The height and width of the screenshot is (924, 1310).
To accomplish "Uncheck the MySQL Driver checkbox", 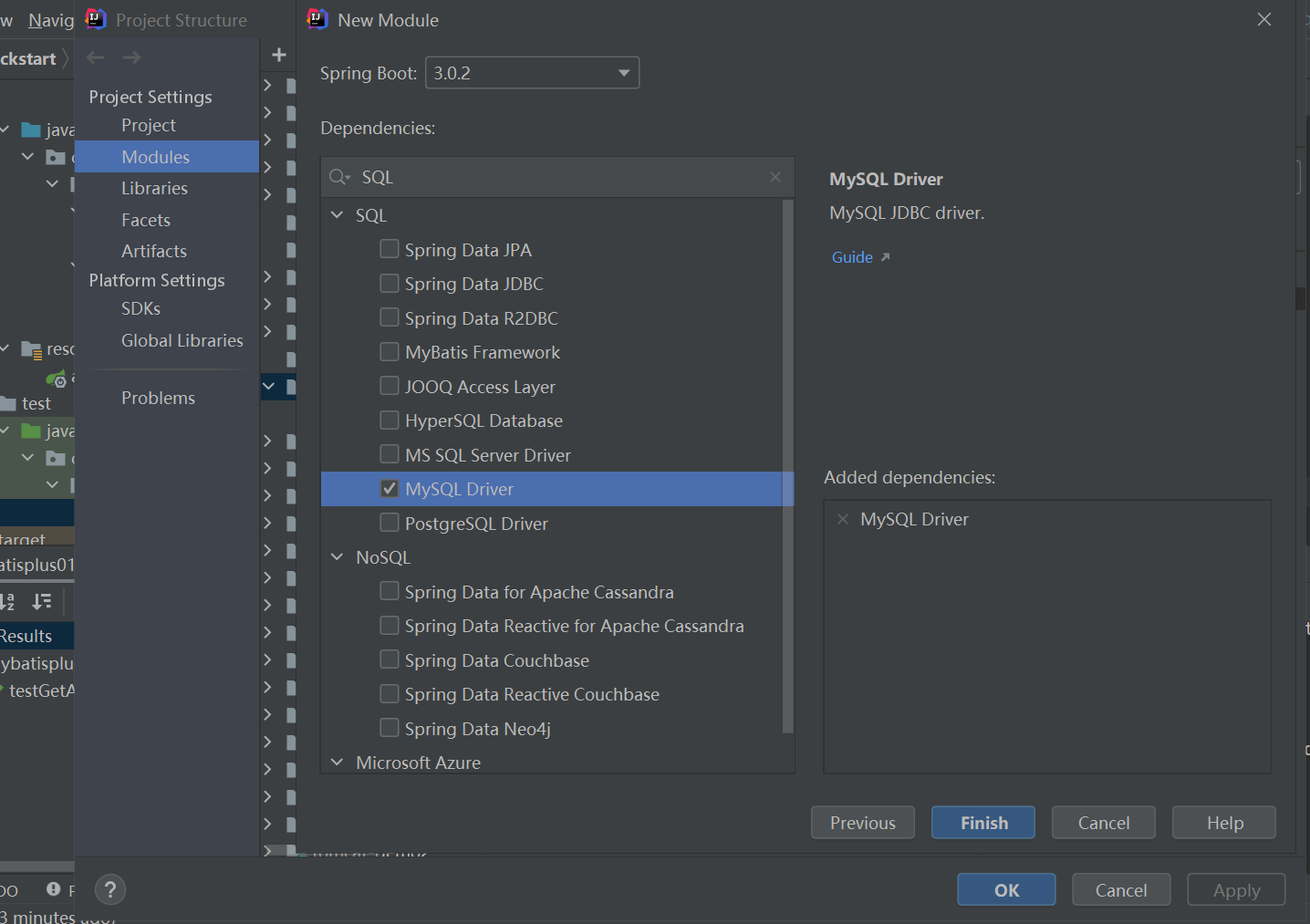I will coord(390,489).
